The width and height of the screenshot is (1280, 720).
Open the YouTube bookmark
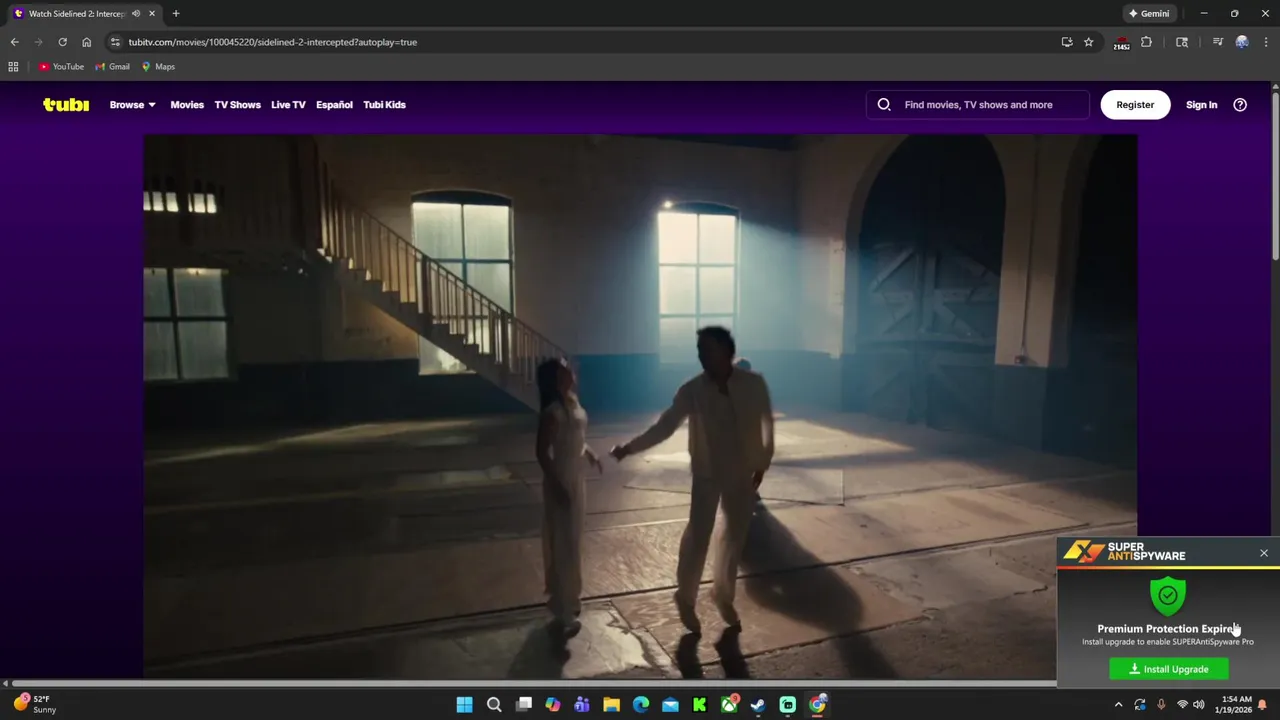tap(61, 67)
